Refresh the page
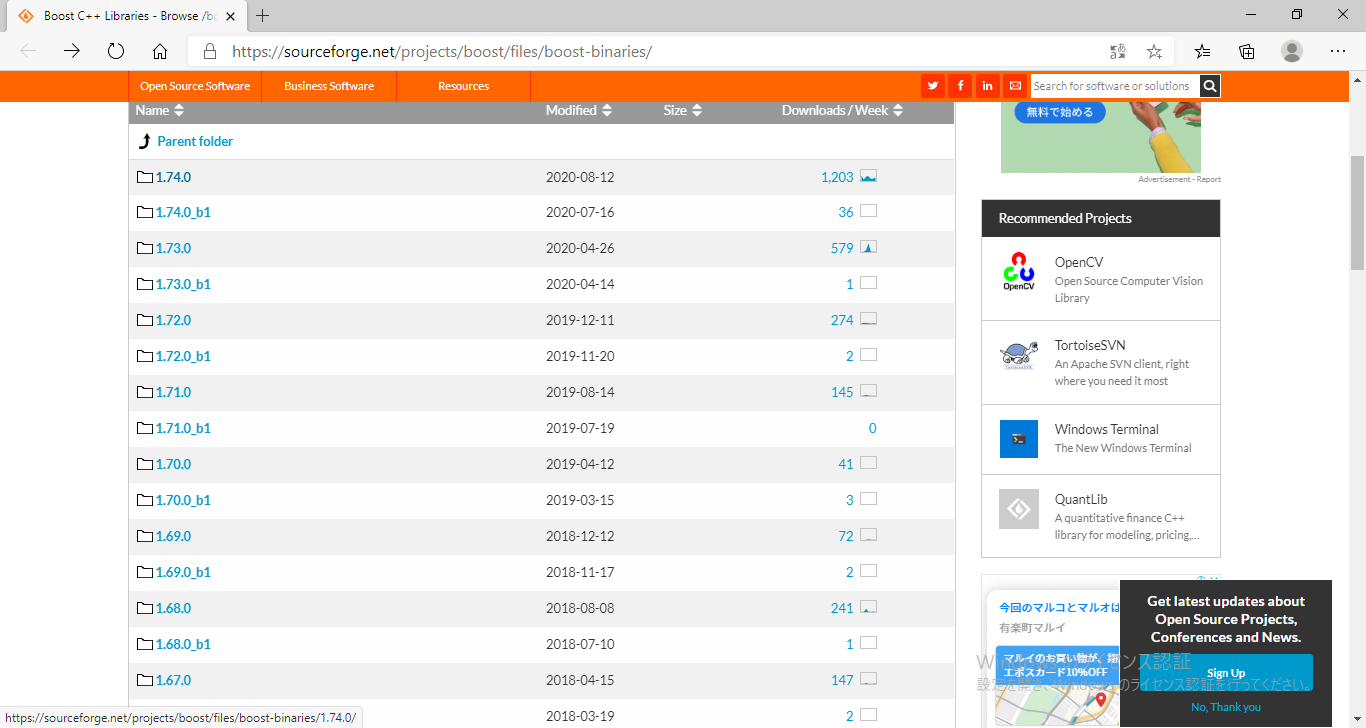This screenshot has width=1366, height=728. (x=116, y=52)
